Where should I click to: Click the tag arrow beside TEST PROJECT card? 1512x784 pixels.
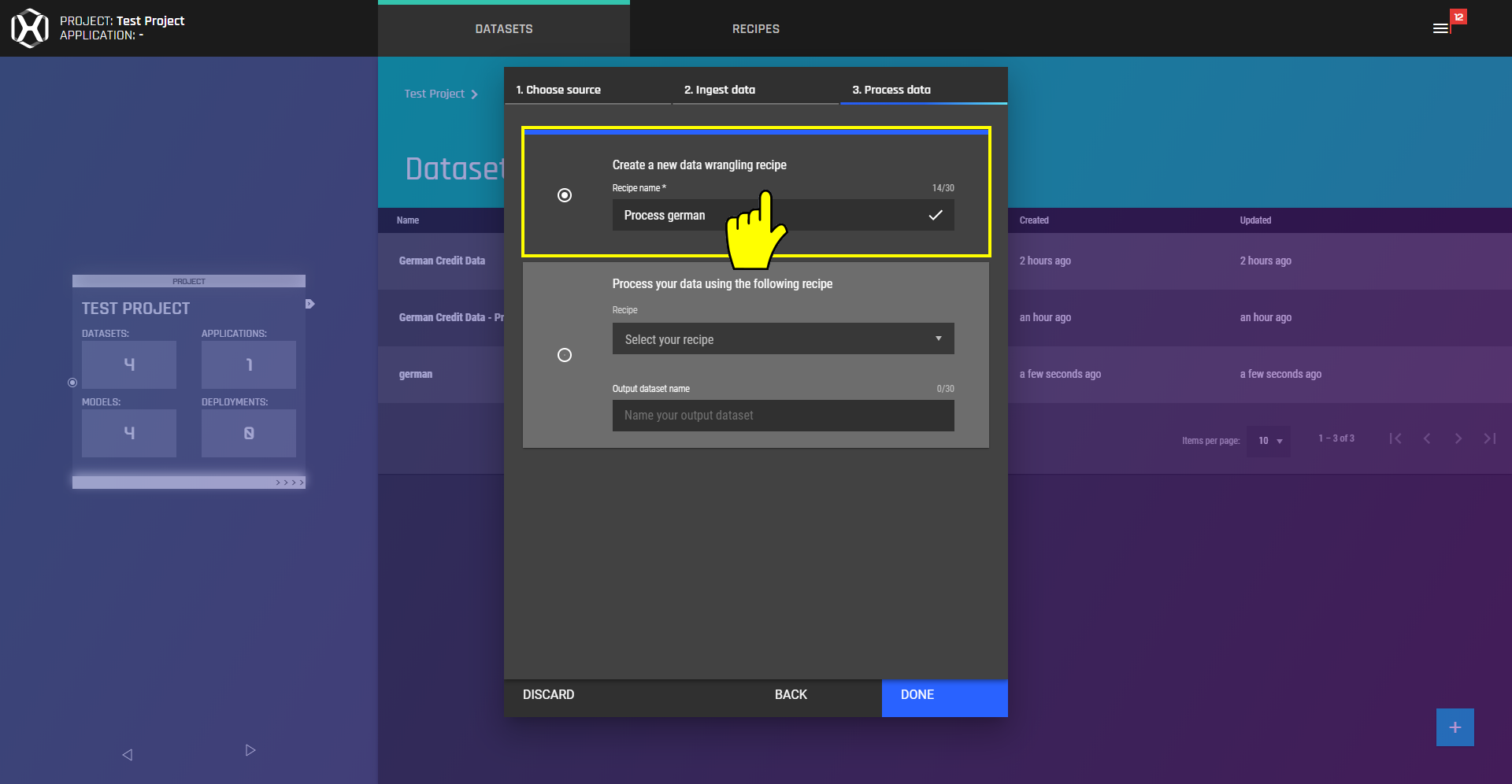(310, 304)
